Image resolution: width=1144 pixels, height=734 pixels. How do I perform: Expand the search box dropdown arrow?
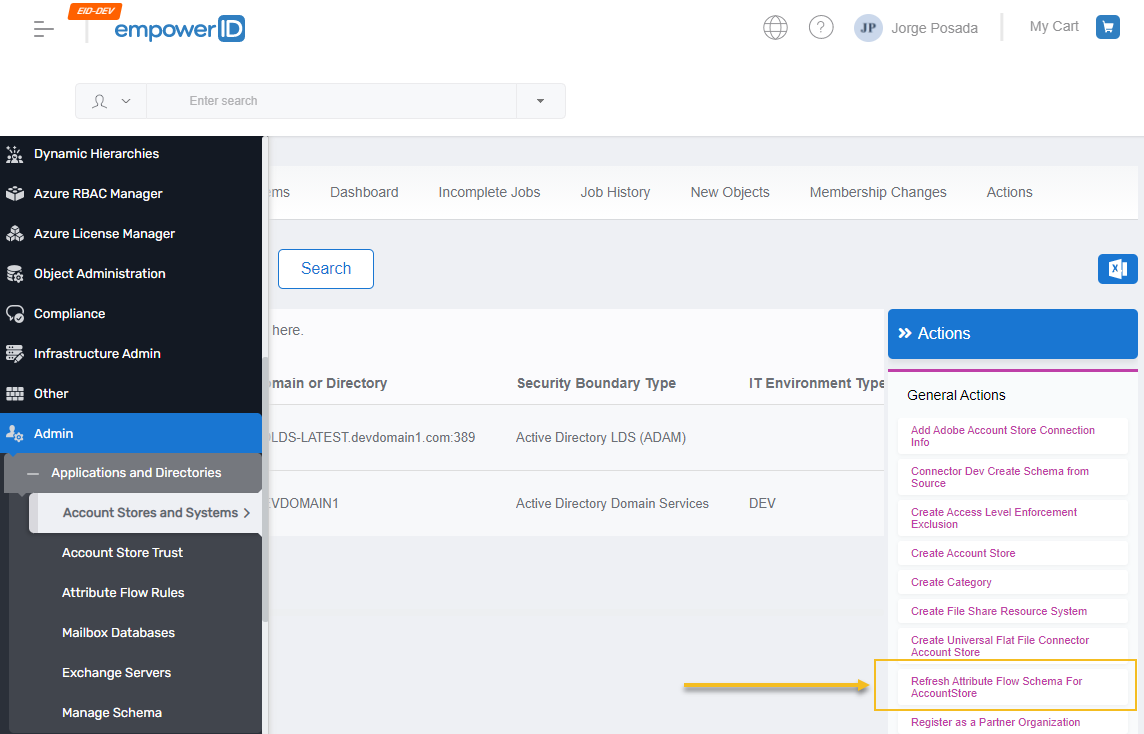540,101
